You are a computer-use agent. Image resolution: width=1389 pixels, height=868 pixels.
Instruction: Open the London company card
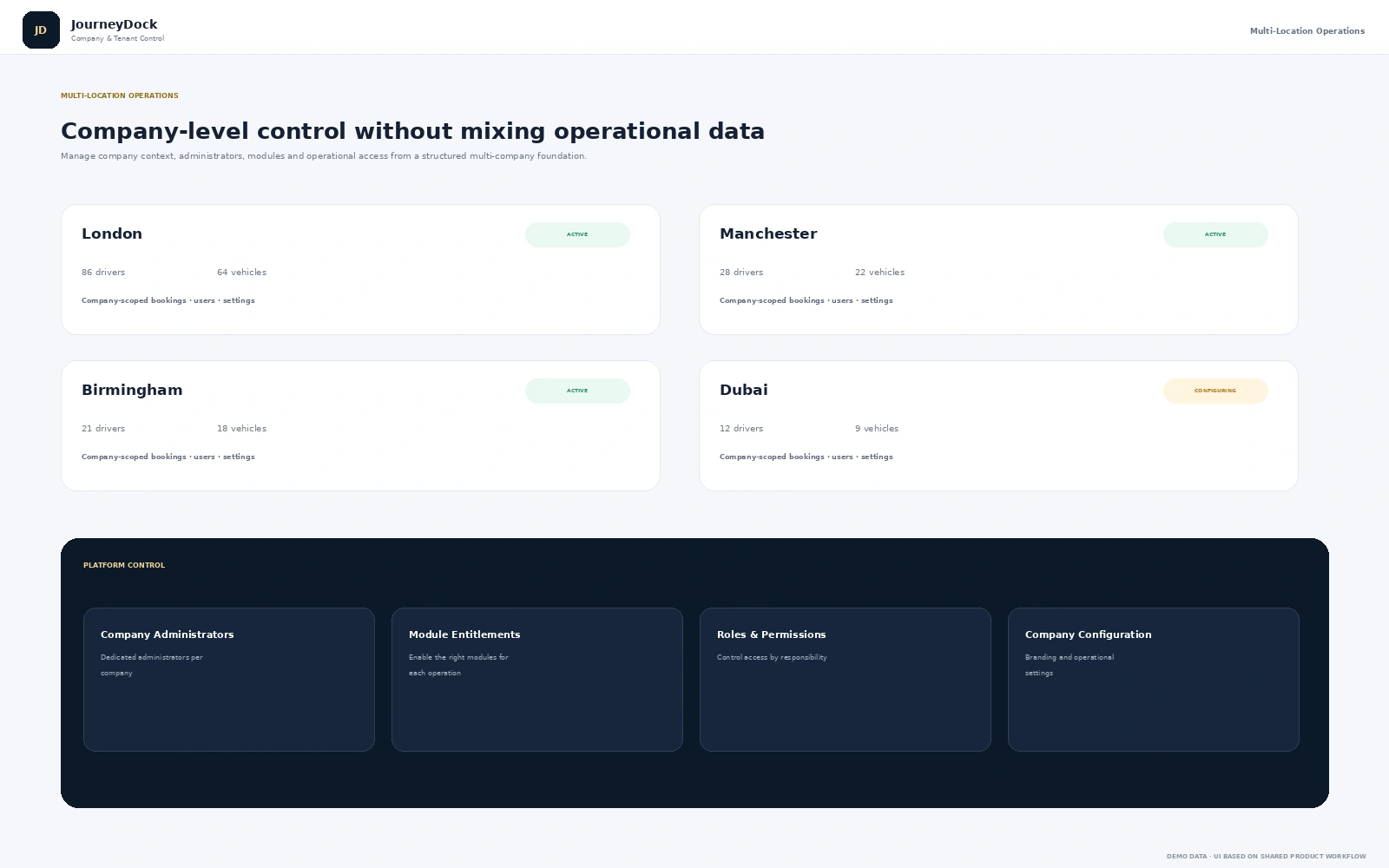click(x=360, y=269)
